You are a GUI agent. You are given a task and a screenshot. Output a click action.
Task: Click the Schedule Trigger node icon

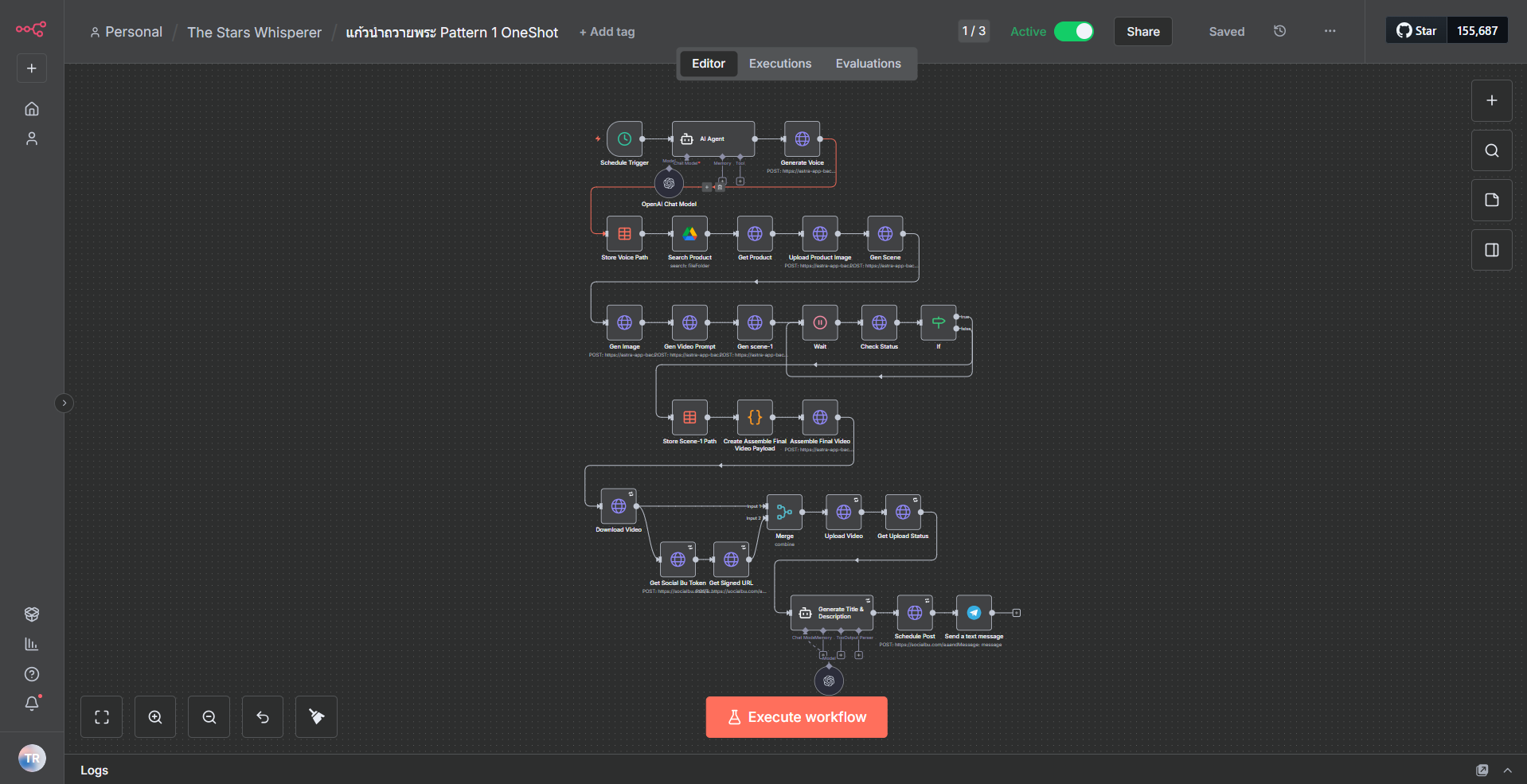tap(624, 139)
